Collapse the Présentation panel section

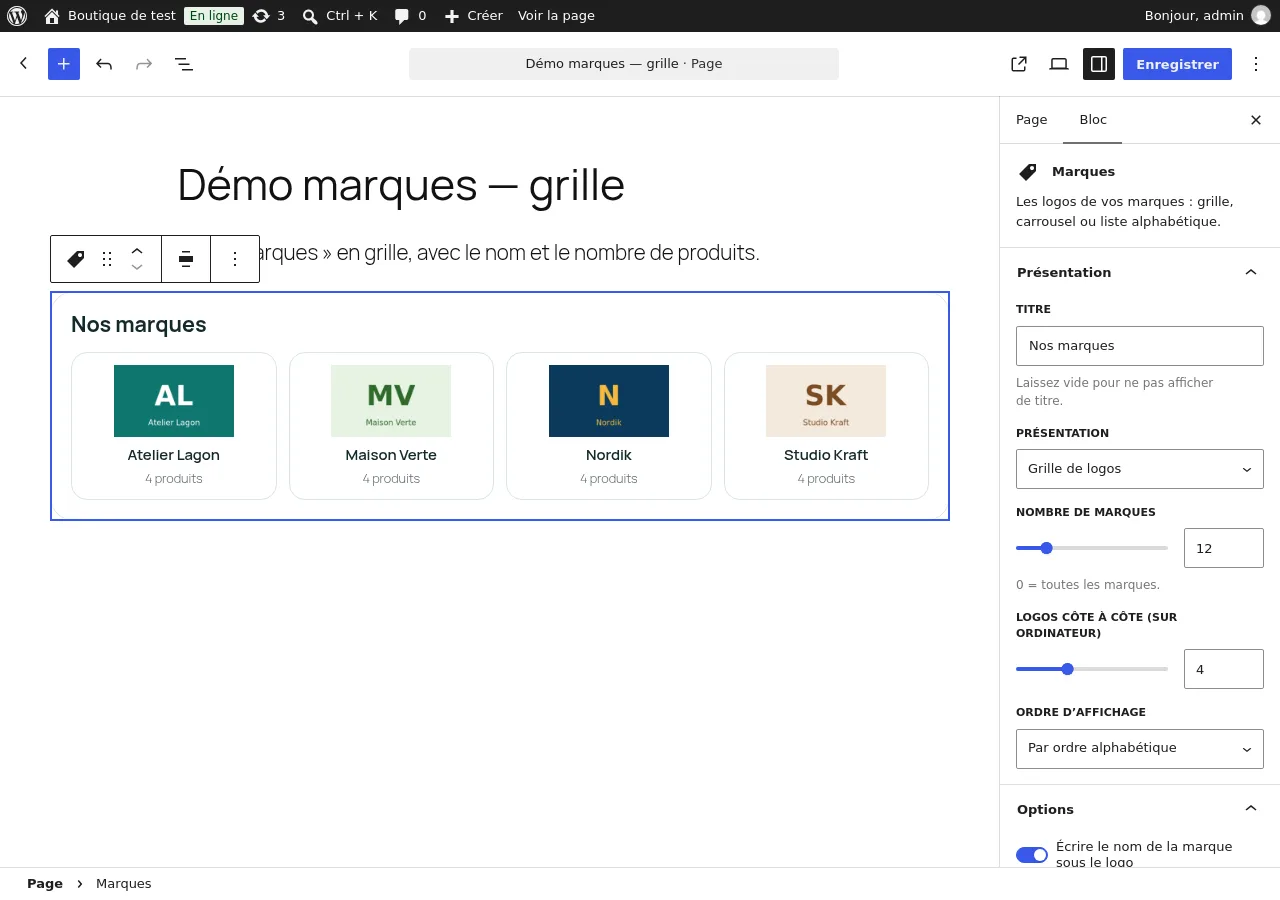tap(1140, 272)
